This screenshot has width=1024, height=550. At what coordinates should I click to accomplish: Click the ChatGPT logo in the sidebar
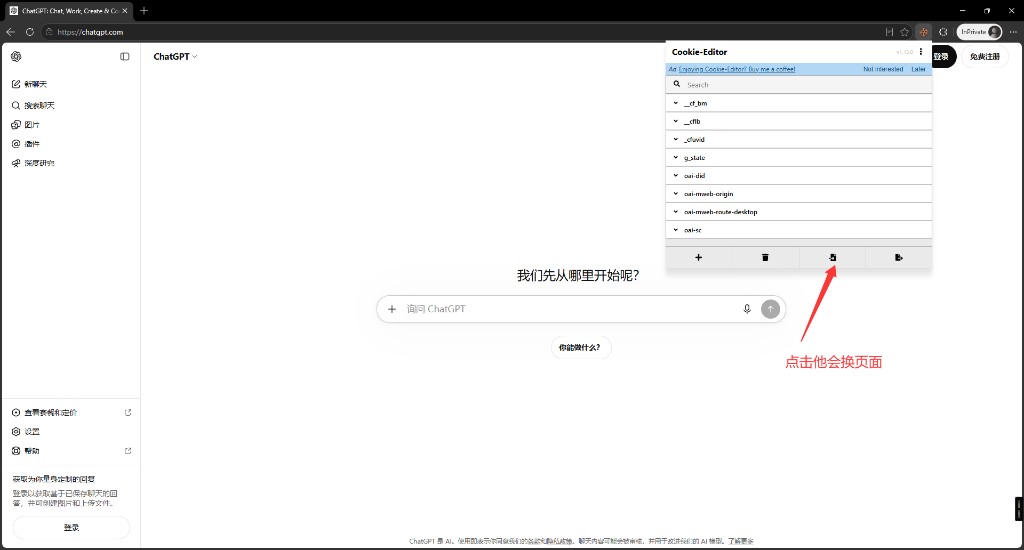click(x=16, y=56)
